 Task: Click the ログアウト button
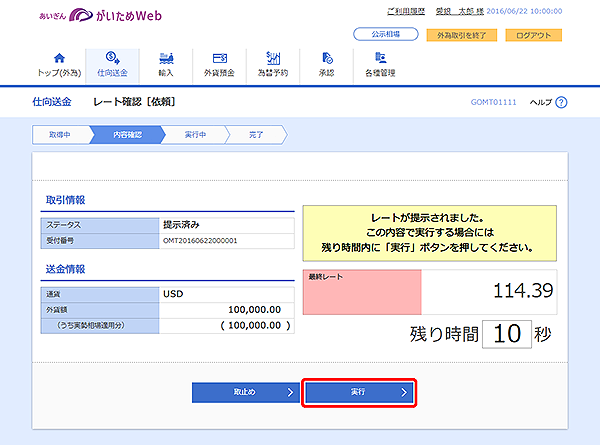pyautogui.click(x=533, y=35)
